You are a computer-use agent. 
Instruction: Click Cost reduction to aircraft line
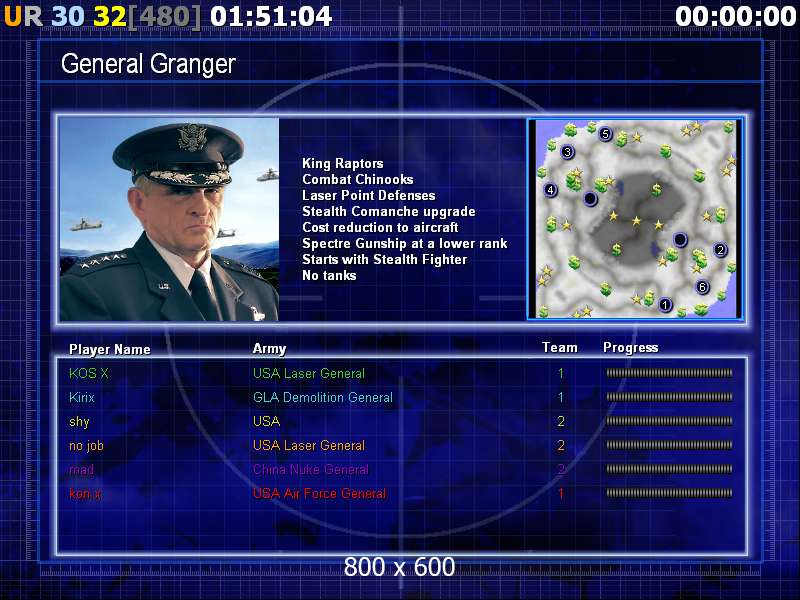click(380, 228)
